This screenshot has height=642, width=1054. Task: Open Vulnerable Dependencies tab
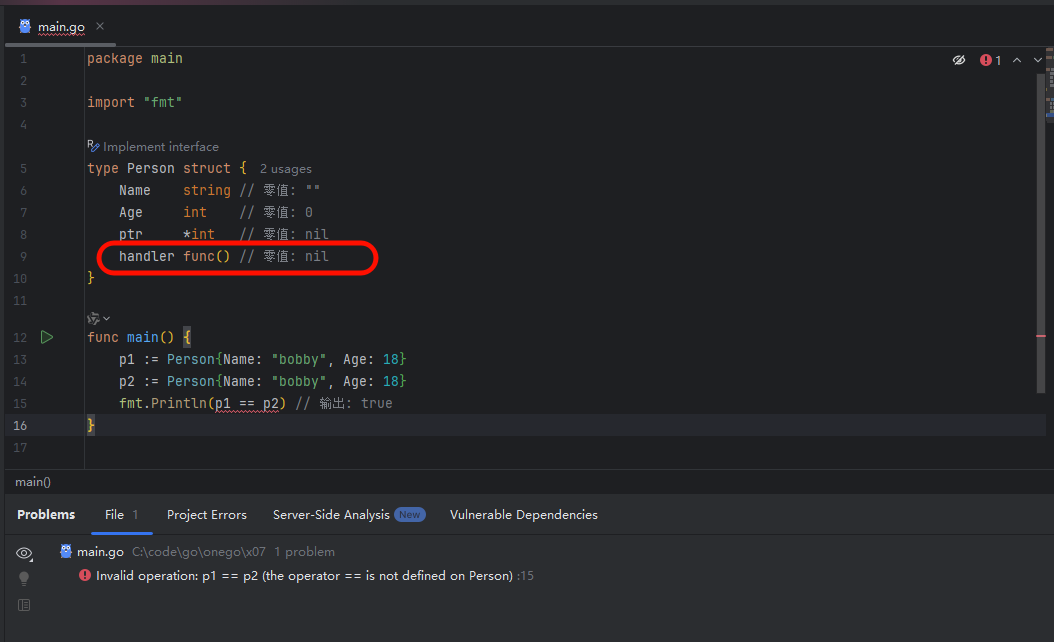[524, 514]
